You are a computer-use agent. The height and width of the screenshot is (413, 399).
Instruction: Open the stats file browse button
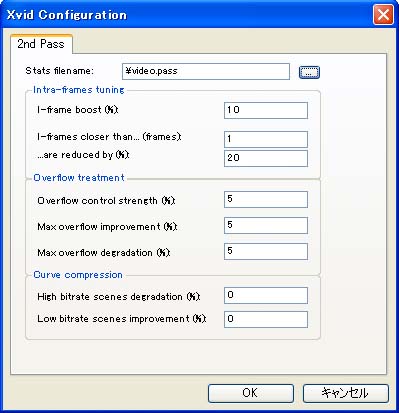click(x=309, y=72)
